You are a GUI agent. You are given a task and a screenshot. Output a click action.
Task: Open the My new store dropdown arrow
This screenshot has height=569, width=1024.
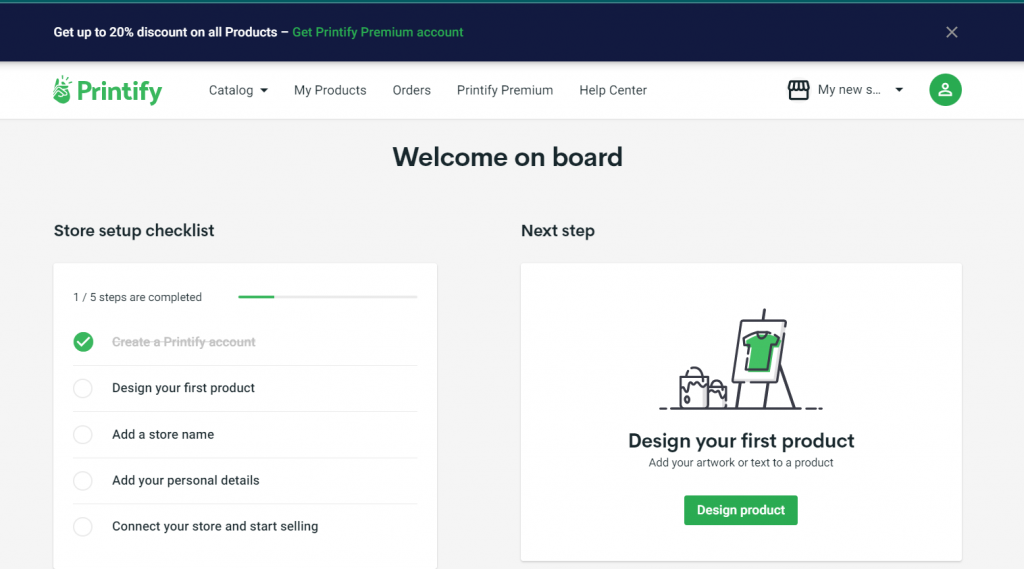tap(899, 90)
